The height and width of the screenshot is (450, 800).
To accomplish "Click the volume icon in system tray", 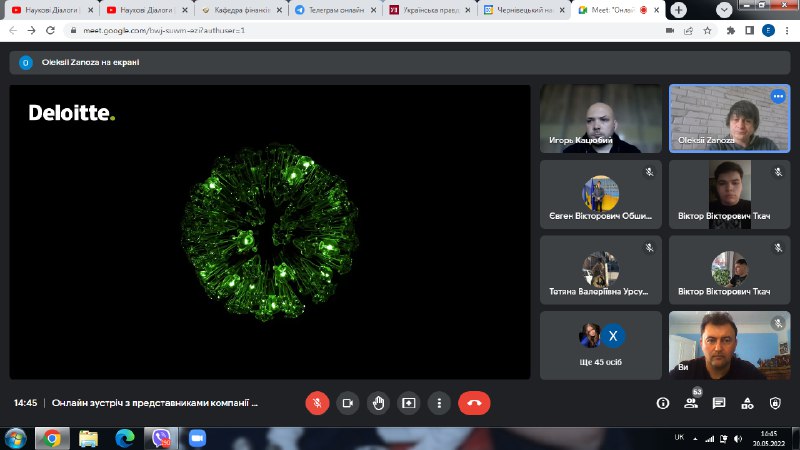I will 738,438.
